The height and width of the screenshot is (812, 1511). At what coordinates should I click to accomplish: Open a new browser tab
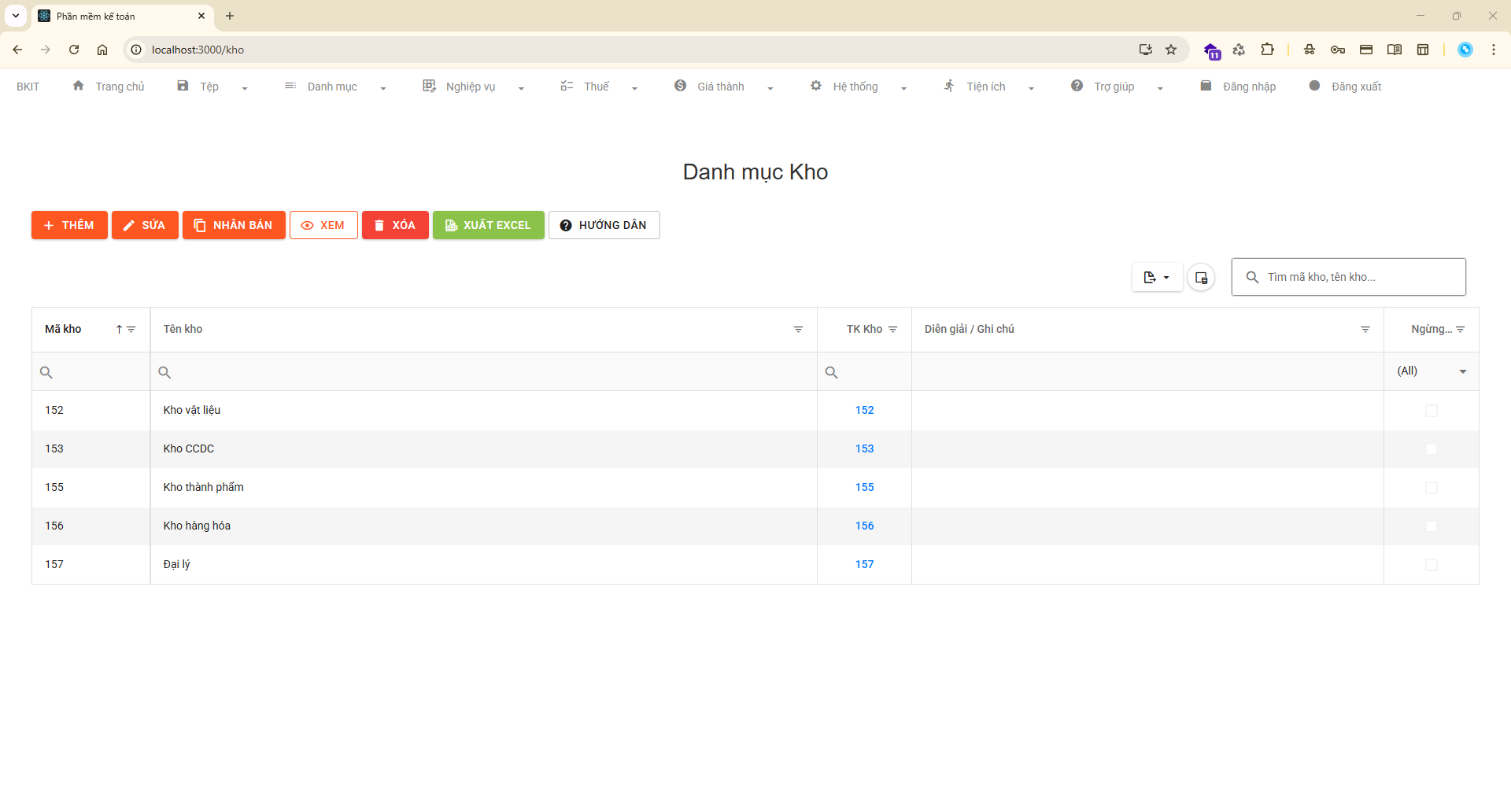[x=230, y=16]
